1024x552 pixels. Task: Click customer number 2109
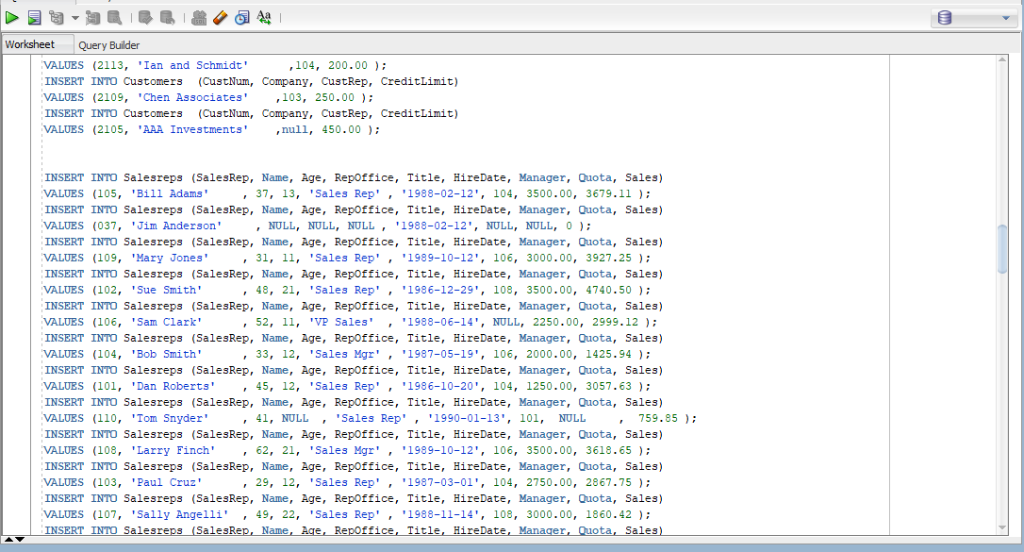coord(110,97)
